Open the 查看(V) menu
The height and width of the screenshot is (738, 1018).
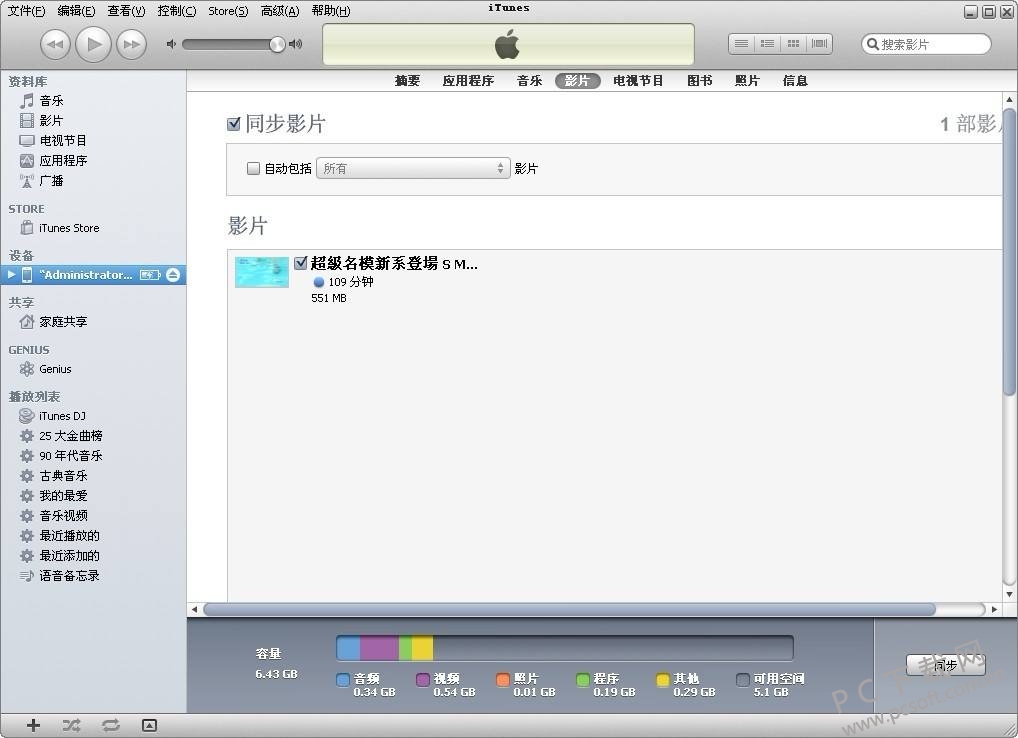tap(126, 11)
